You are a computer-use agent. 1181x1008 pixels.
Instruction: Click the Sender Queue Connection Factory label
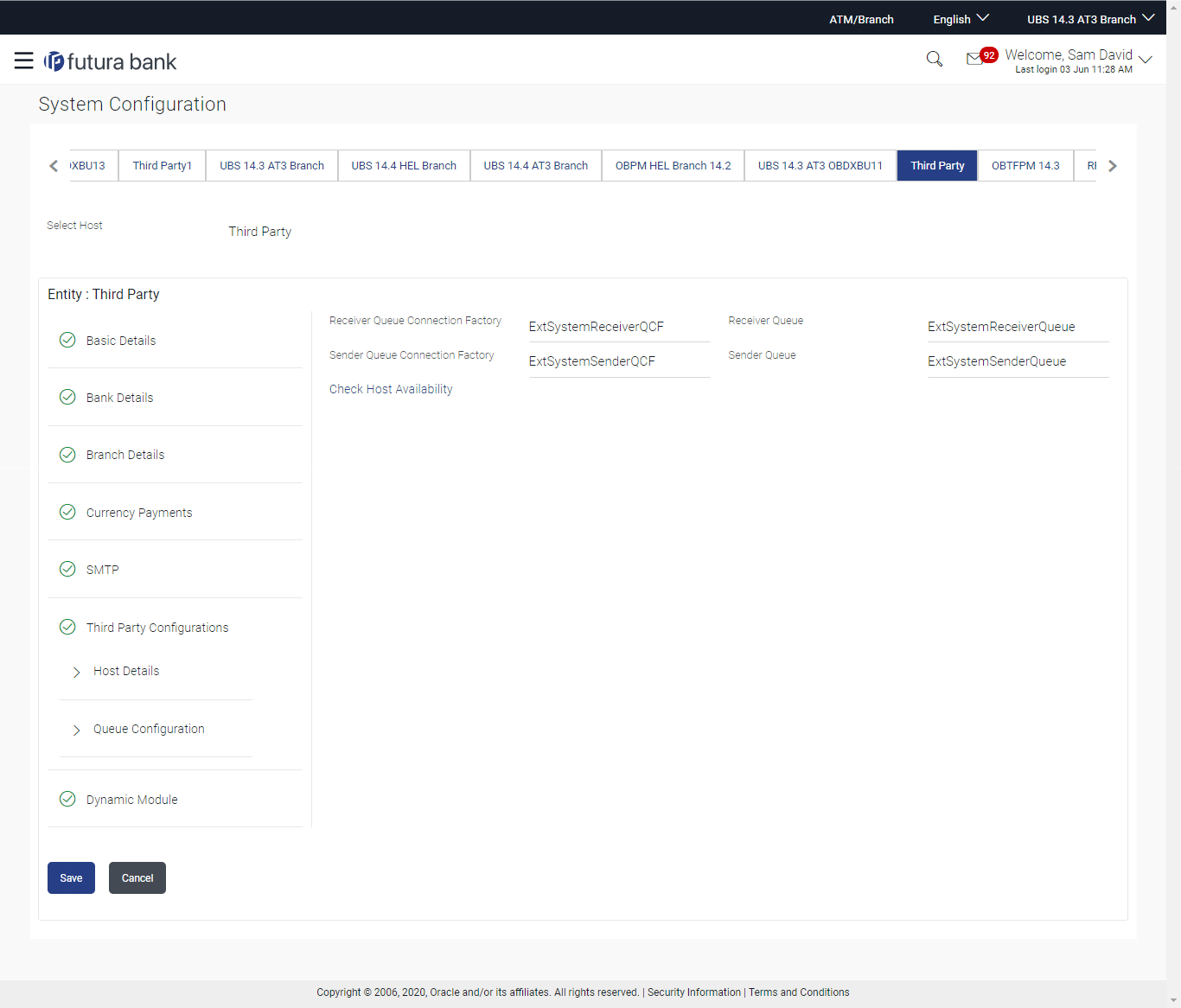[412, 355]
